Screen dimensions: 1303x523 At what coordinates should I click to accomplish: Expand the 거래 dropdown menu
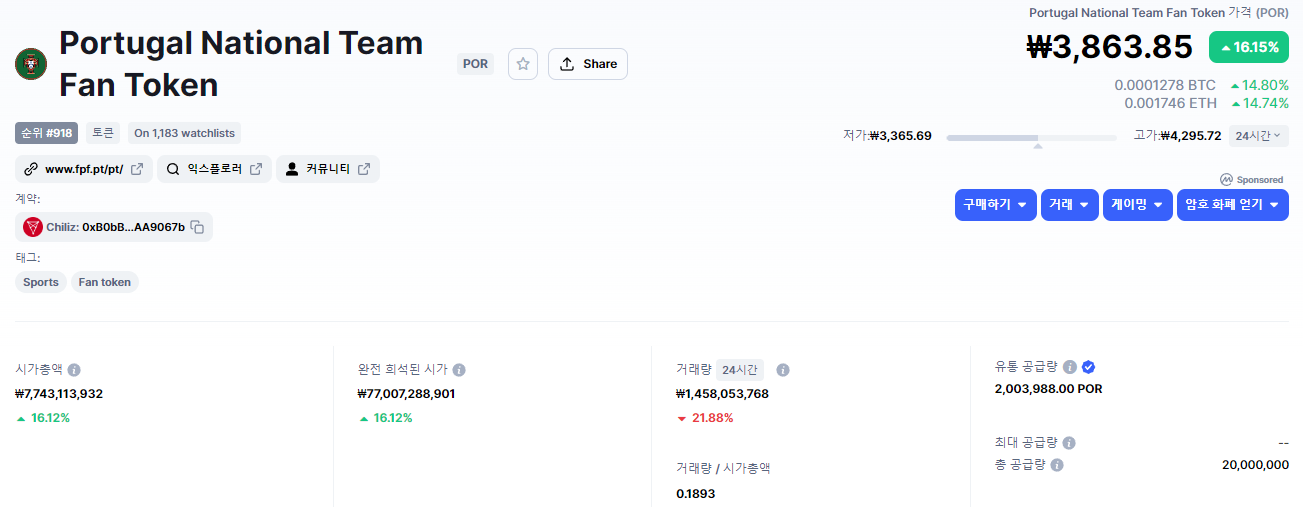tap(1069, 205)
